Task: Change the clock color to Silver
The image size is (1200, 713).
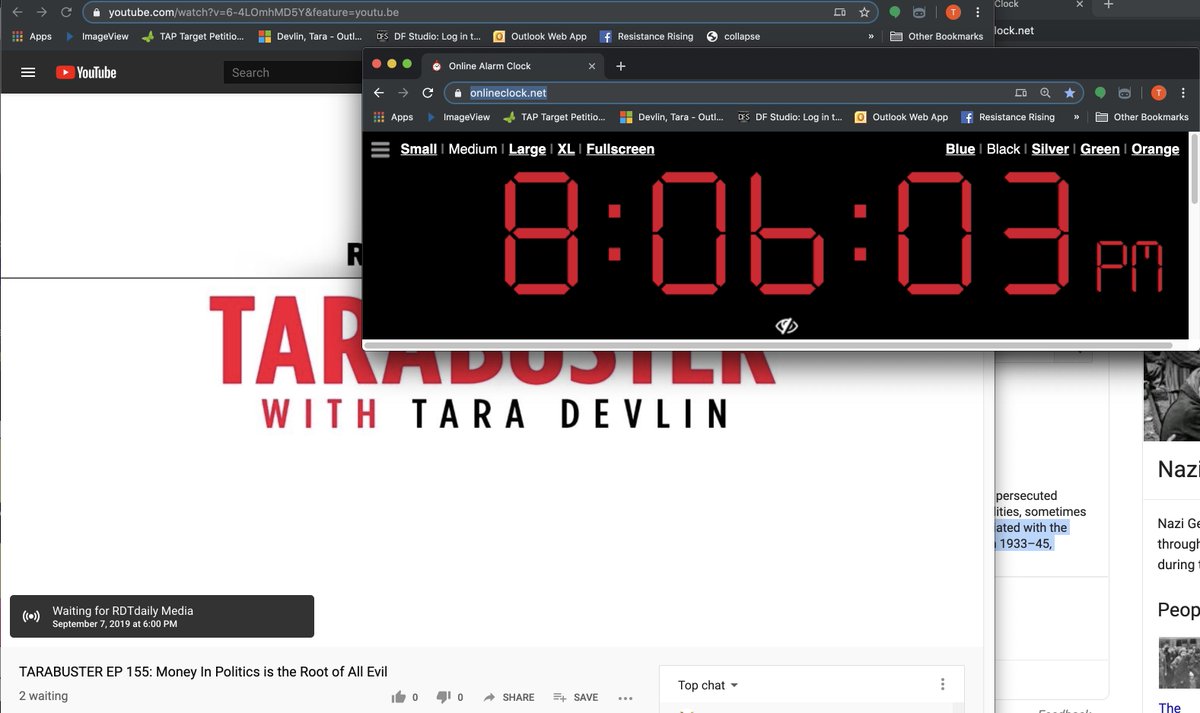Action: click(1050, 149)
